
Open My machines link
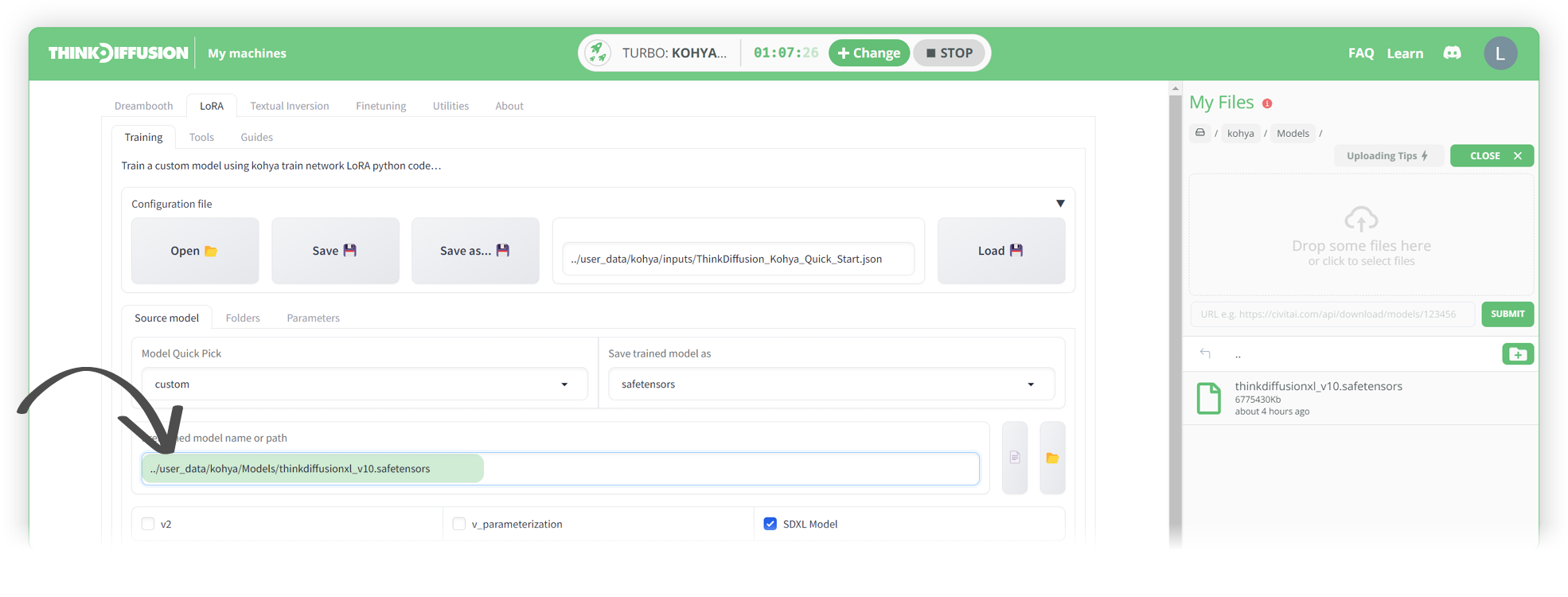[247, 53]
